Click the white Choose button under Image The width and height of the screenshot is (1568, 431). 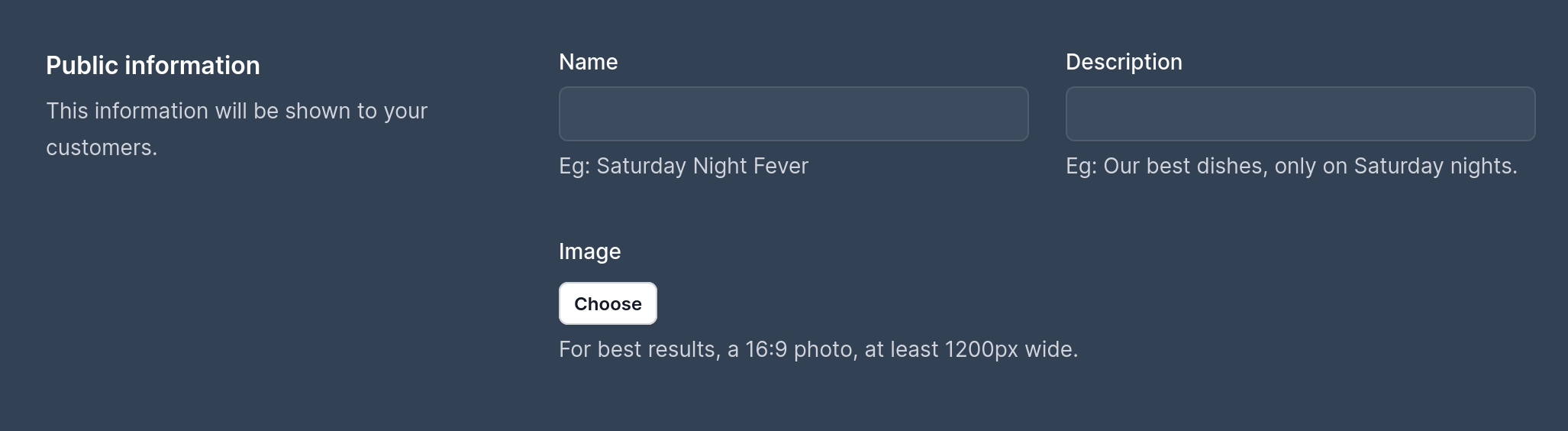[608, 303]
